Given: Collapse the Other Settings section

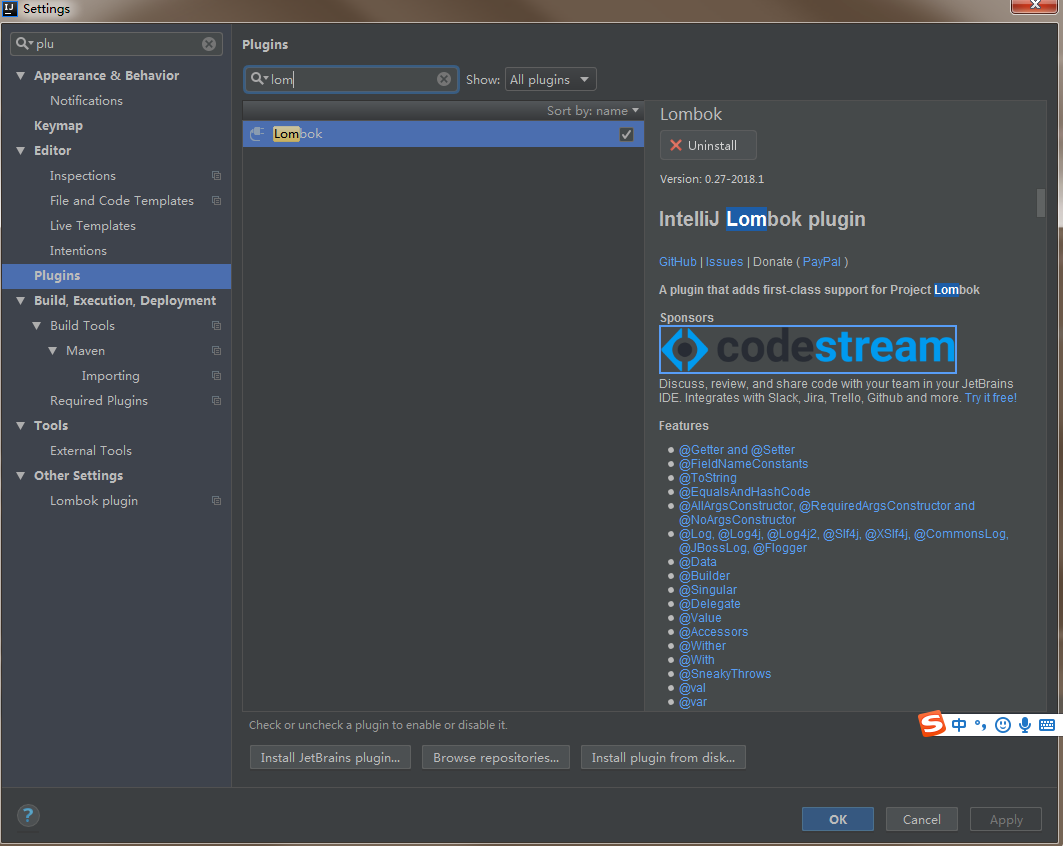Looking at the screenshot, I should coord(20,475).
